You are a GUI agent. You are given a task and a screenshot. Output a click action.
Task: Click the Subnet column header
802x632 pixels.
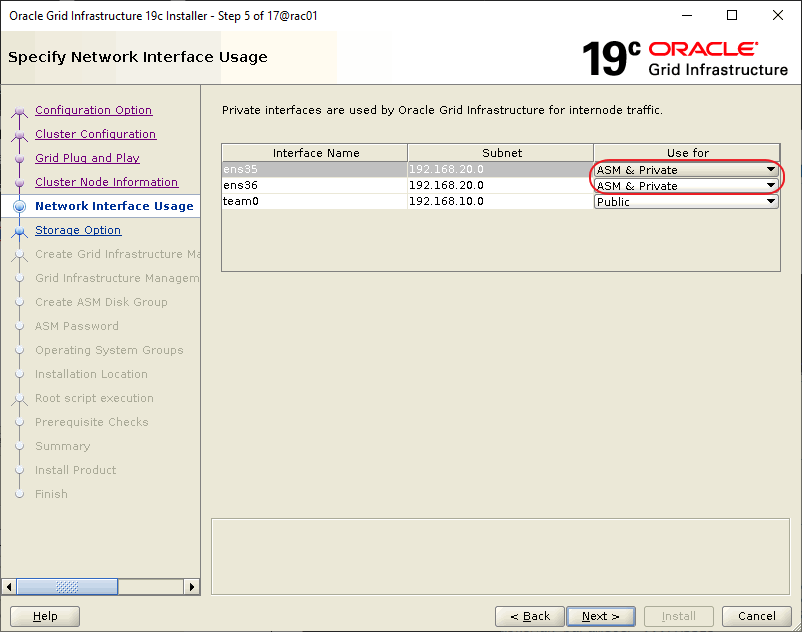click(x=501, y=153)
